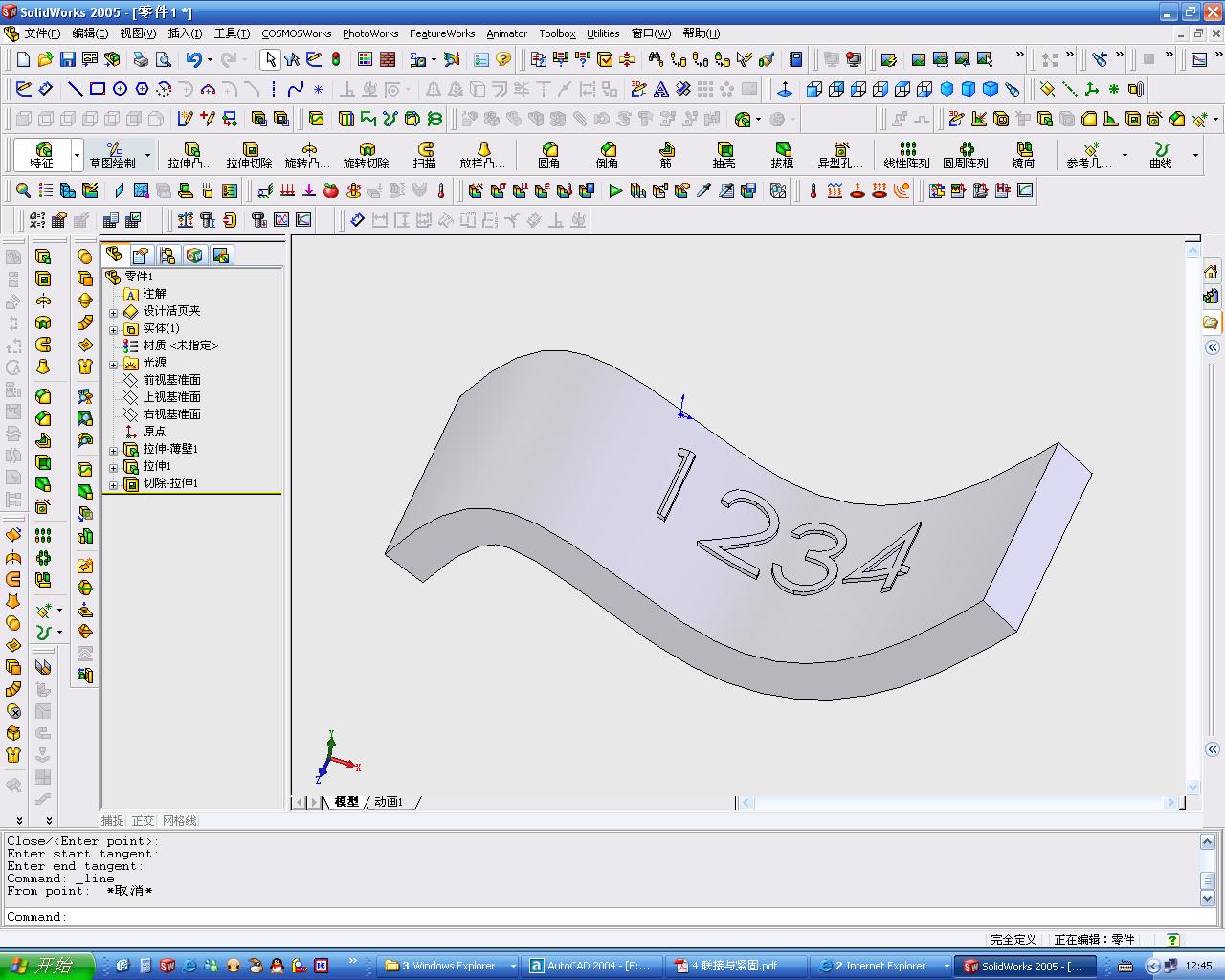Click the 拉伸切除 extruded cut tool
The width and height of the screenshot is (1225, 980).
[249, 155]
